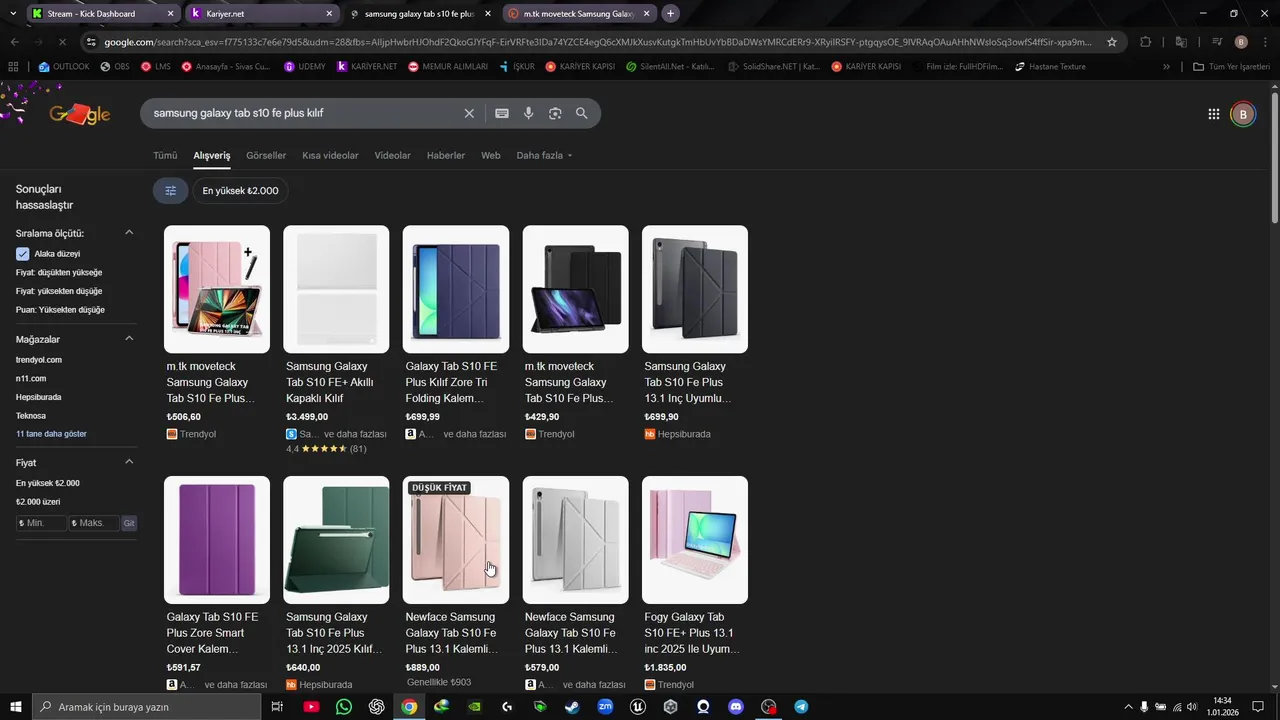Open Chrome three-dot menu
Screen dimensions: 1280x720
pyautogui.click(x=1264, y=42)
